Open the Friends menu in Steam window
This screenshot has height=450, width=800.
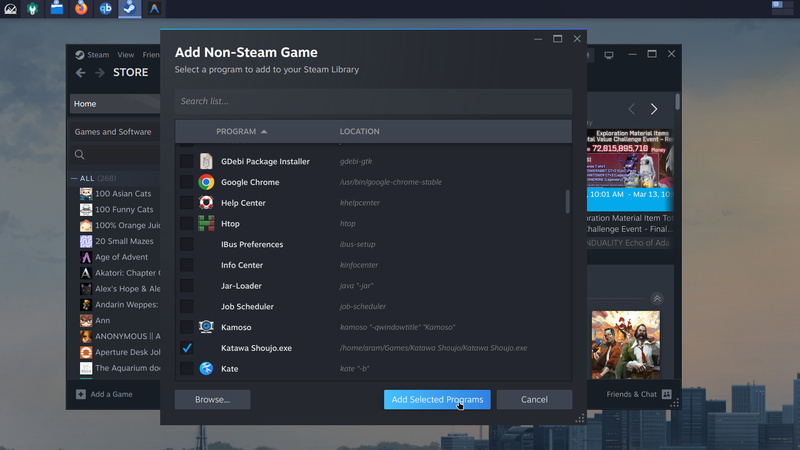pos(151,55)
